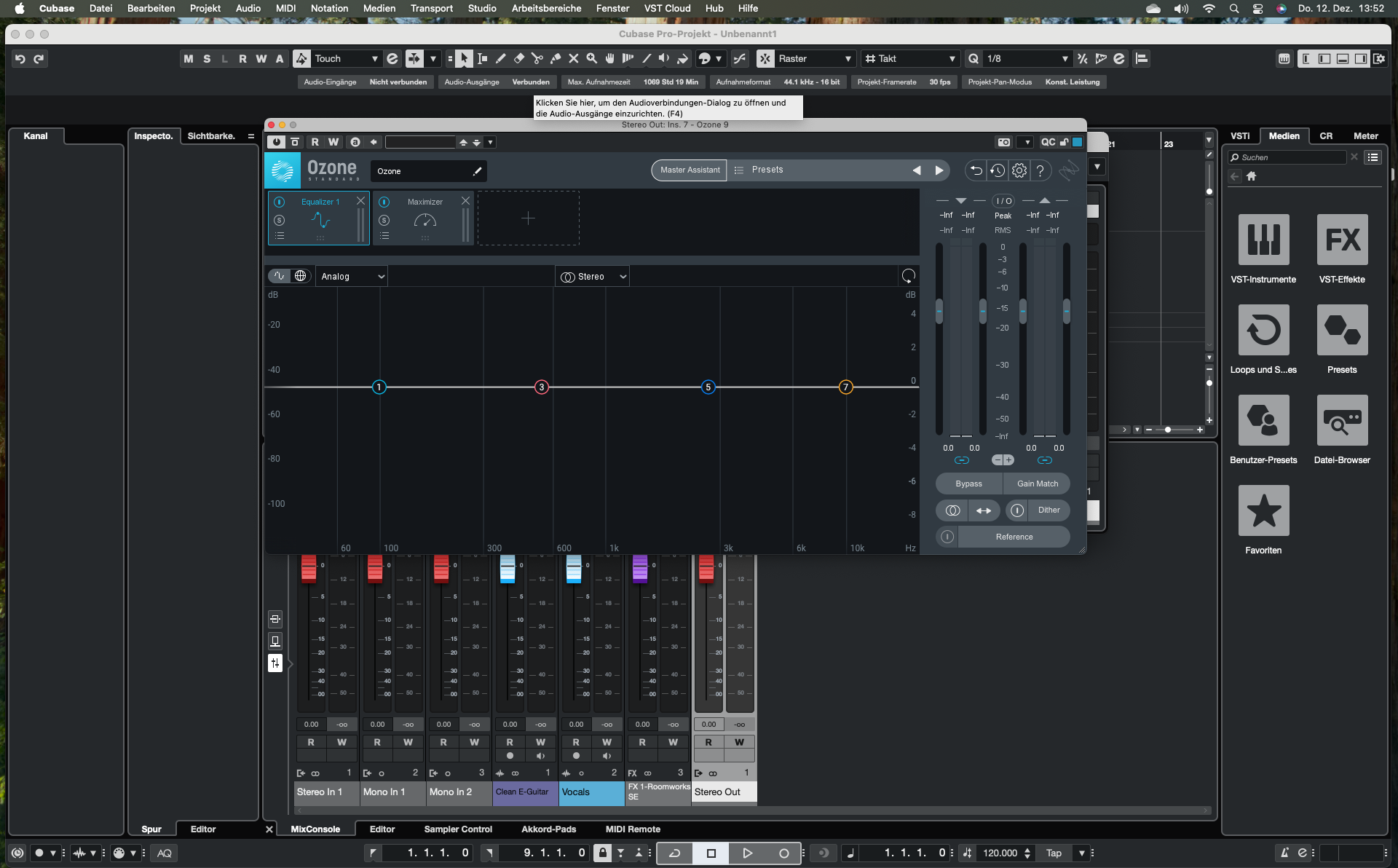The height and width of the screenshot is (868, 1398).
Task: Select the scissors split tool
Action: pyautogui.click(x=537, y=59)
